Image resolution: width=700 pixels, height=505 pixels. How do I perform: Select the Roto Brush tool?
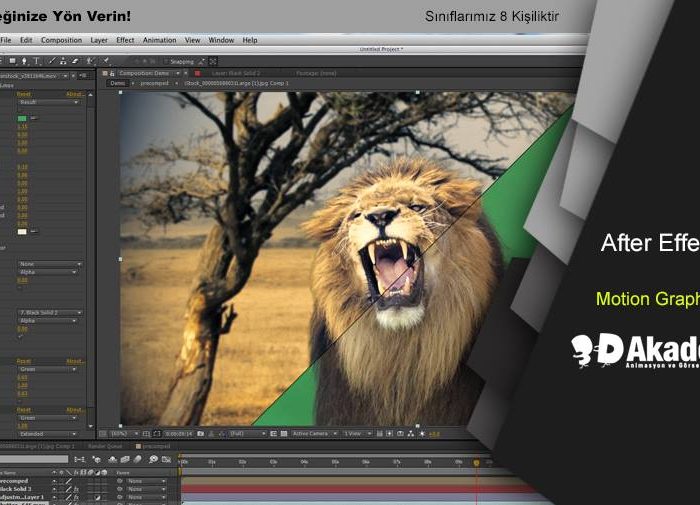90,61
